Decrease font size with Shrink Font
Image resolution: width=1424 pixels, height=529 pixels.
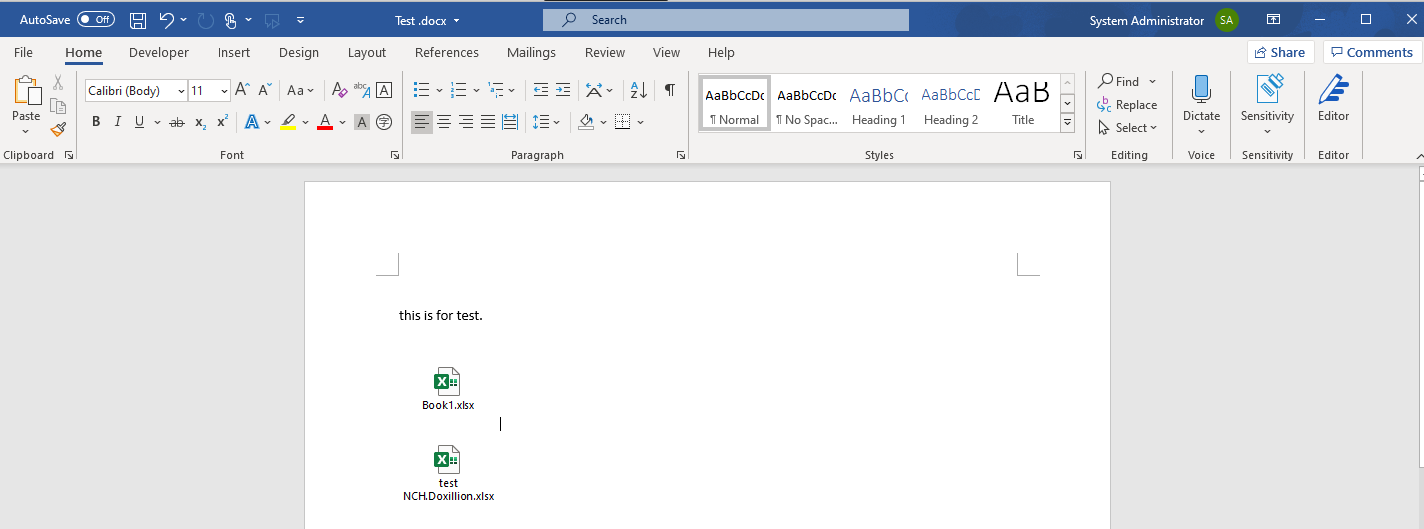tap(265, 90)
